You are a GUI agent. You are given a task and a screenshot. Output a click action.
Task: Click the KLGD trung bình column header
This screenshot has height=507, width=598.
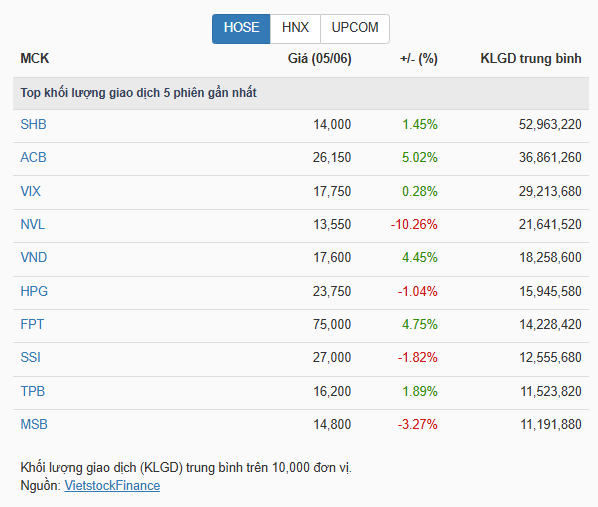[531, 58]
